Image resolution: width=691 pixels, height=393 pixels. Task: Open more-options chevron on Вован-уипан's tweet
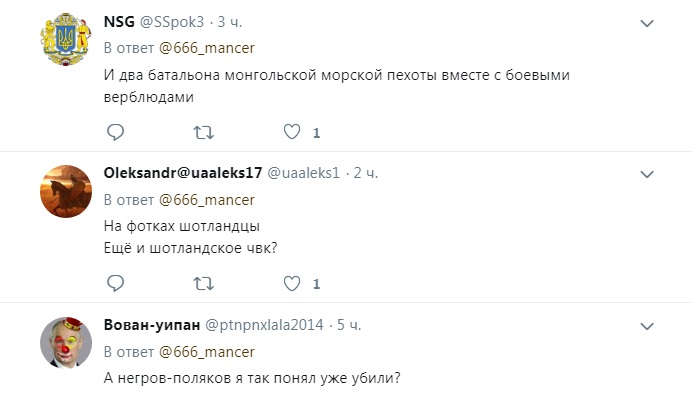pos(646,326)
